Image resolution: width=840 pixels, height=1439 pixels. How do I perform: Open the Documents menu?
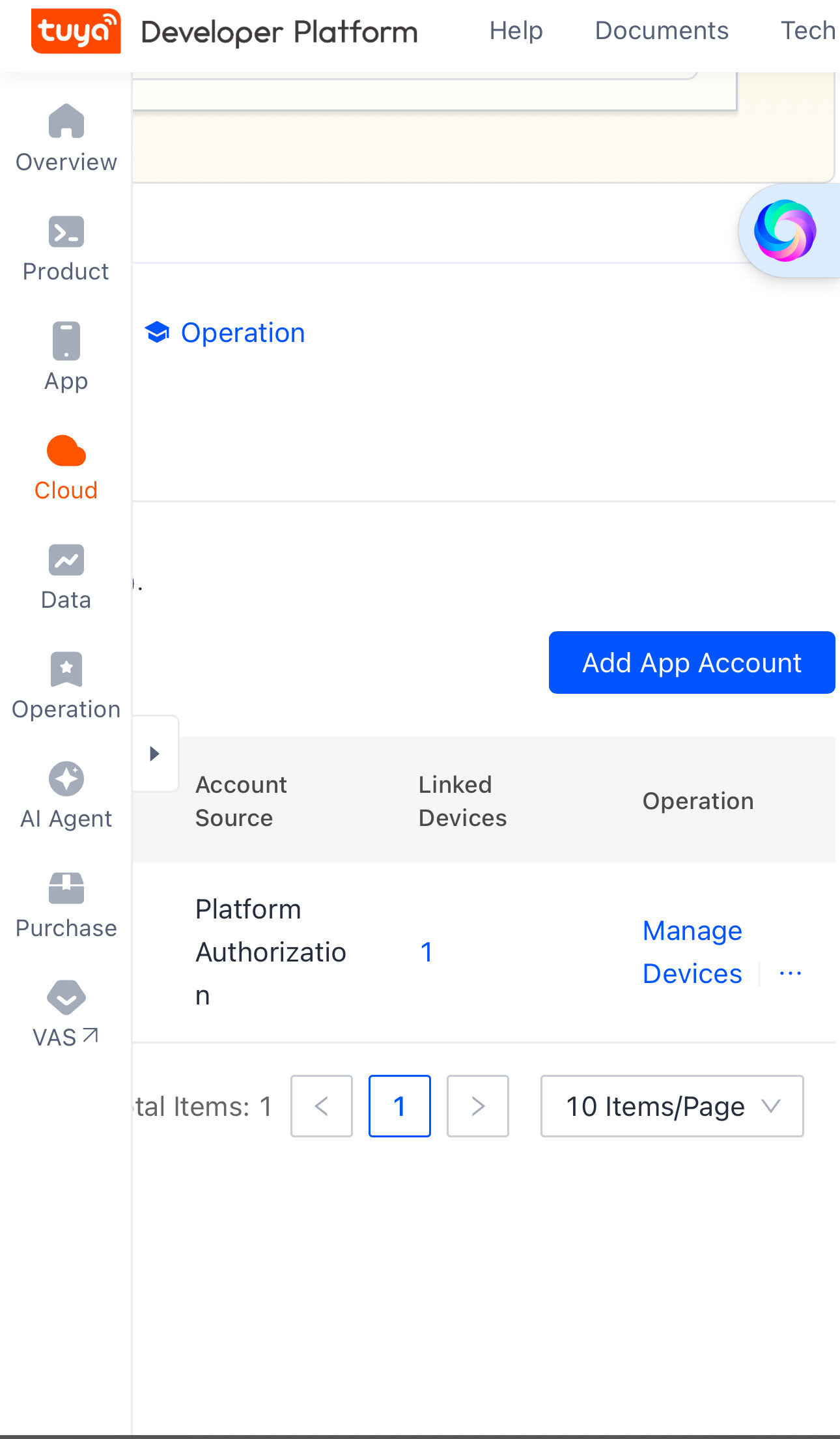pos(662,31)
